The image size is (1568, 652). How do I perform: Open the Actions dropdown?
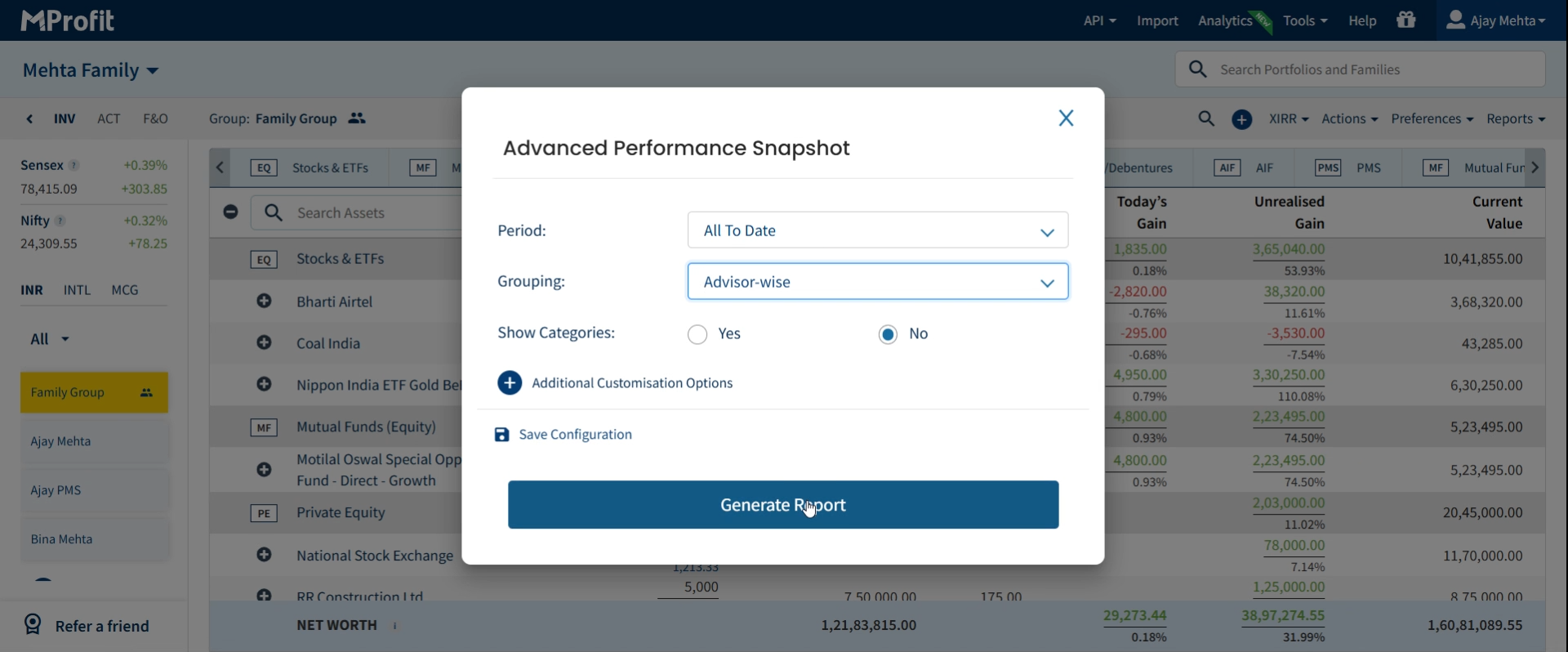click(x=1350, y=119)
